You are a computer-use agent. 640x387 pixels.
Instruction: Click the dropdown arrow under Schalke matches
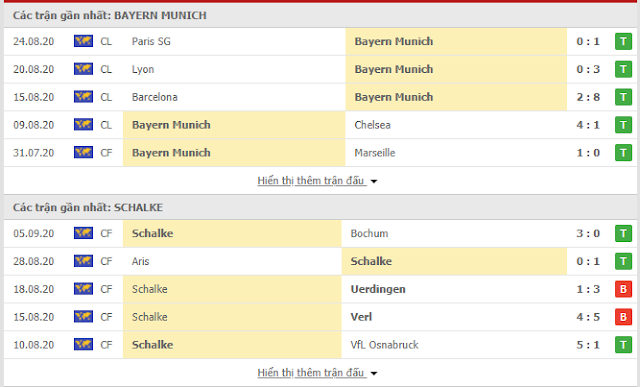[374, 374]
